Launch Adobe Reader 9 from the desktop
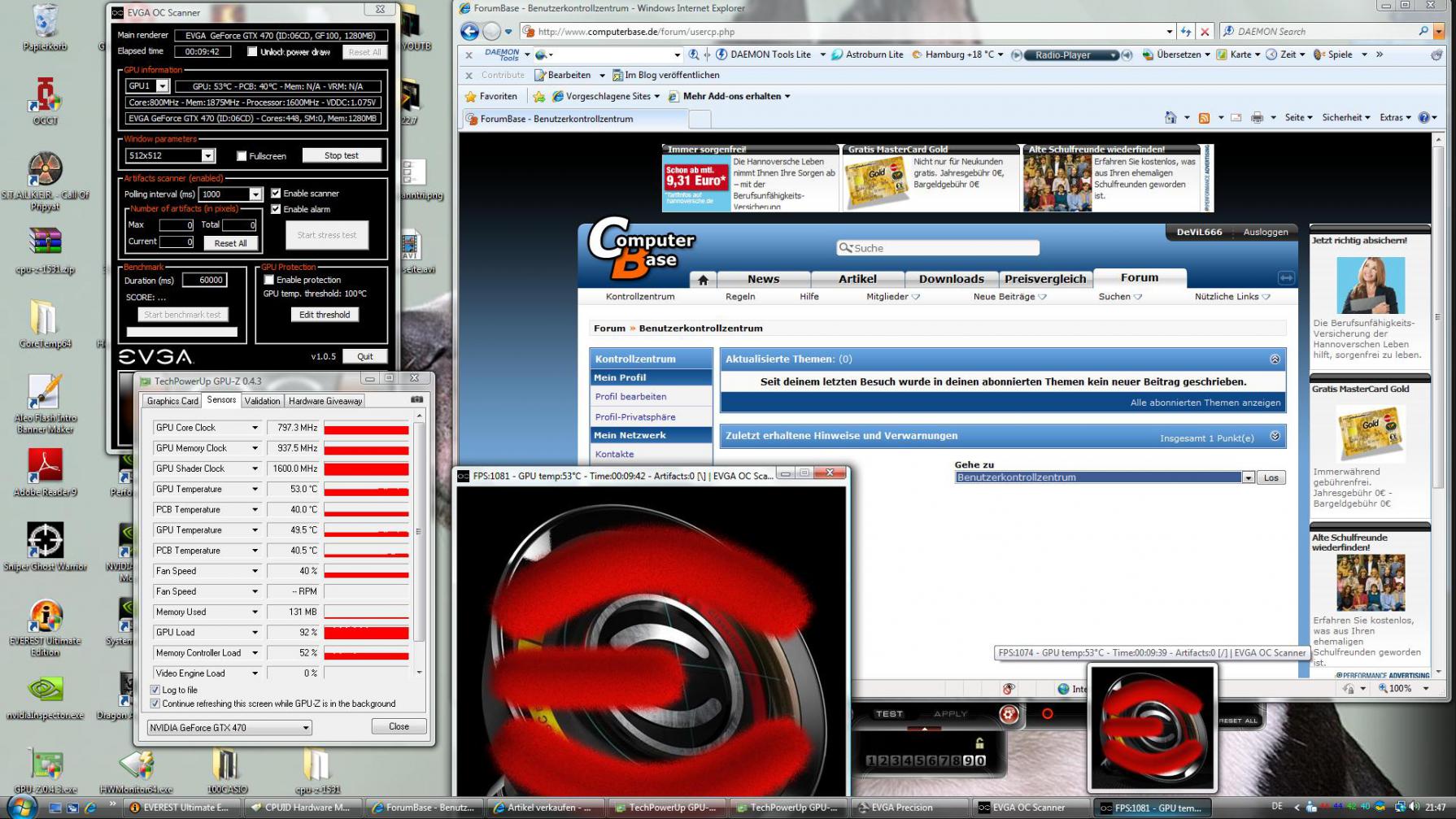The image size is (1456, 819). 45,473
